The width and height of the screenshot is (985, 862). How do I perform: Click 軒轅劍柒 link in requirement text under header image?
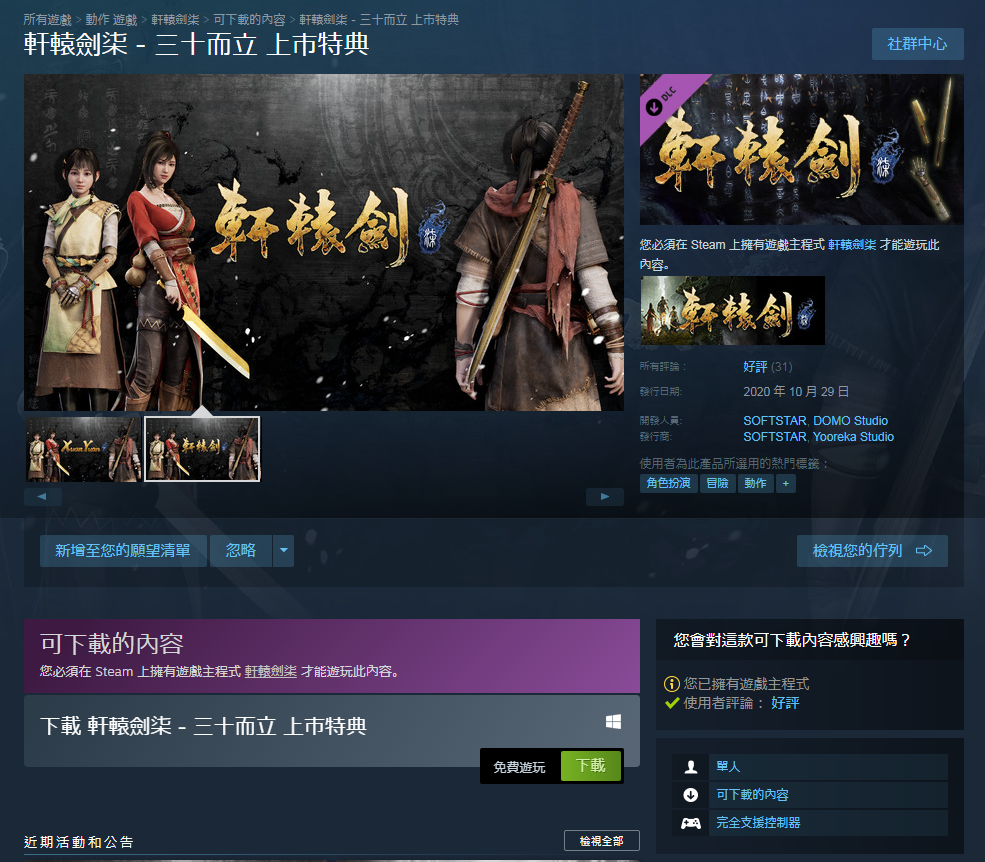click(852, 244)
